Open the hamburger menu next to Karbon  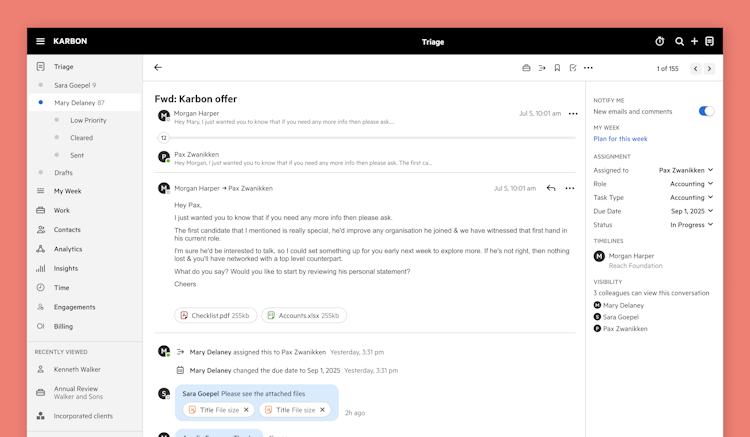[40, 41]
